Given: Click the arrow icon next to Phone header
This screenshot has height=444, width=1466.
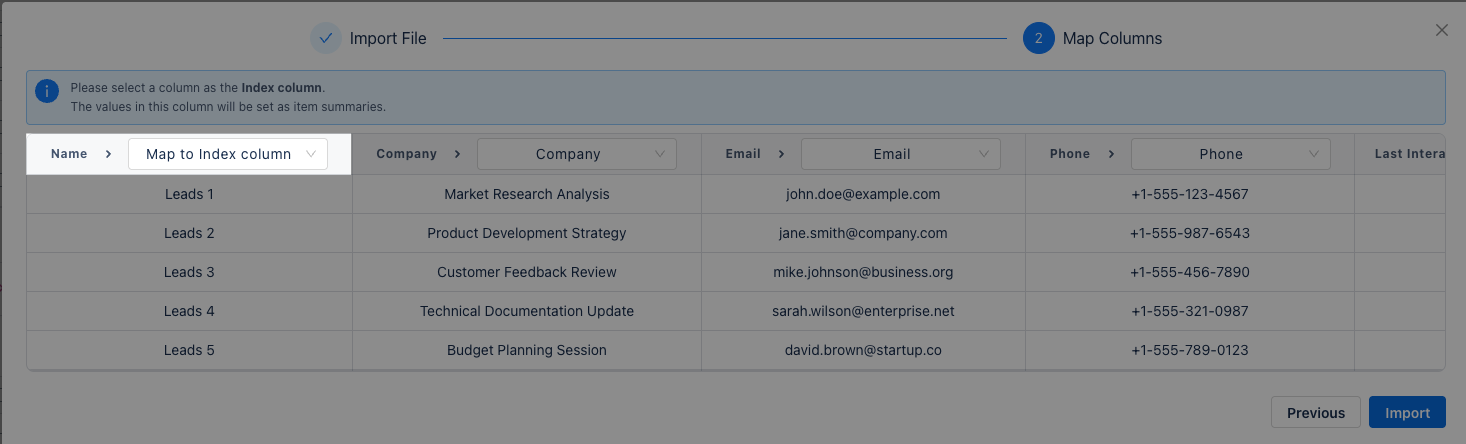Looking at the screenshot, I should click(1111, 154).
